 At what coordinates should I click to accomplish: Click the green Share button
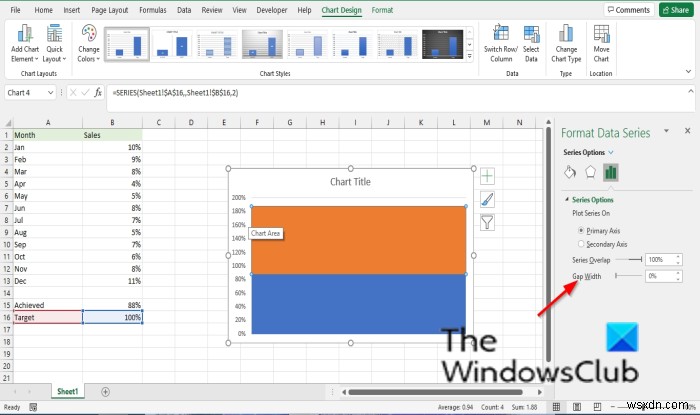coord(676,10)
